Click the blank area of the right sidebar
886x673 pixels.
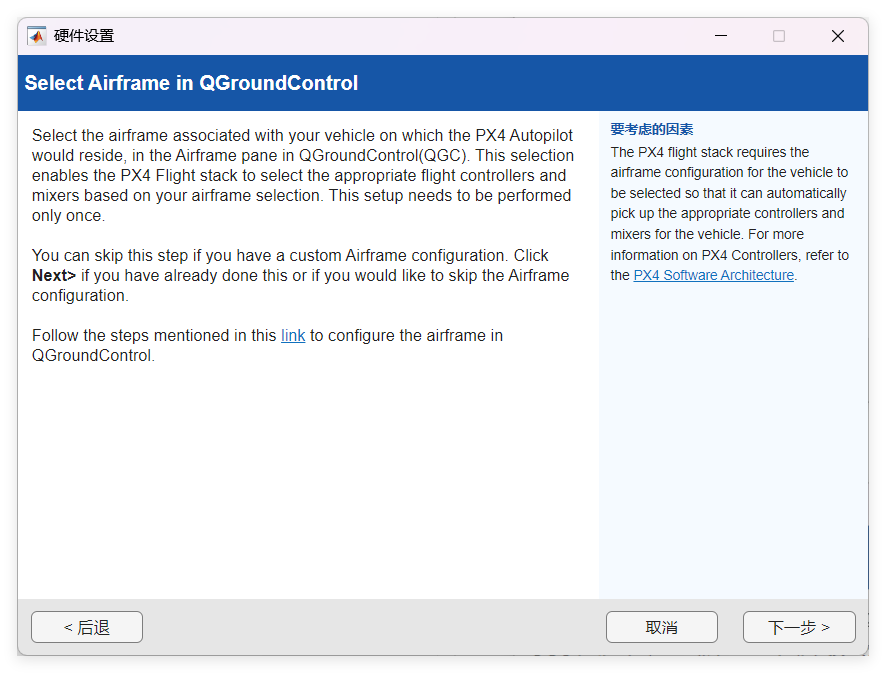pyautogui.click(x=732, y=440)
